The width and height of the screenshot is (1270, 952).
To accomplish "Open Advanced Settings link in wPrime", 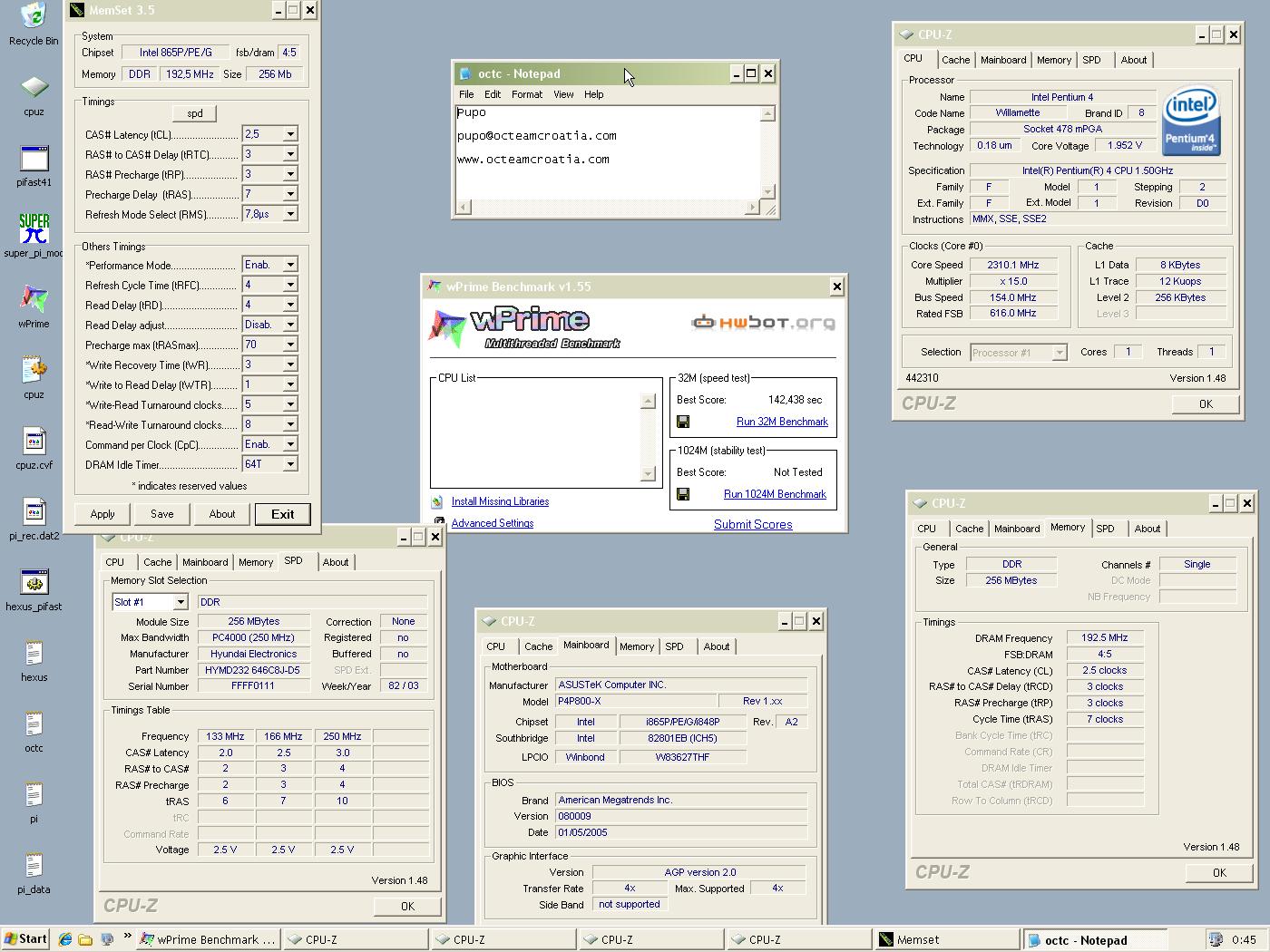I will tap(493, 523).
